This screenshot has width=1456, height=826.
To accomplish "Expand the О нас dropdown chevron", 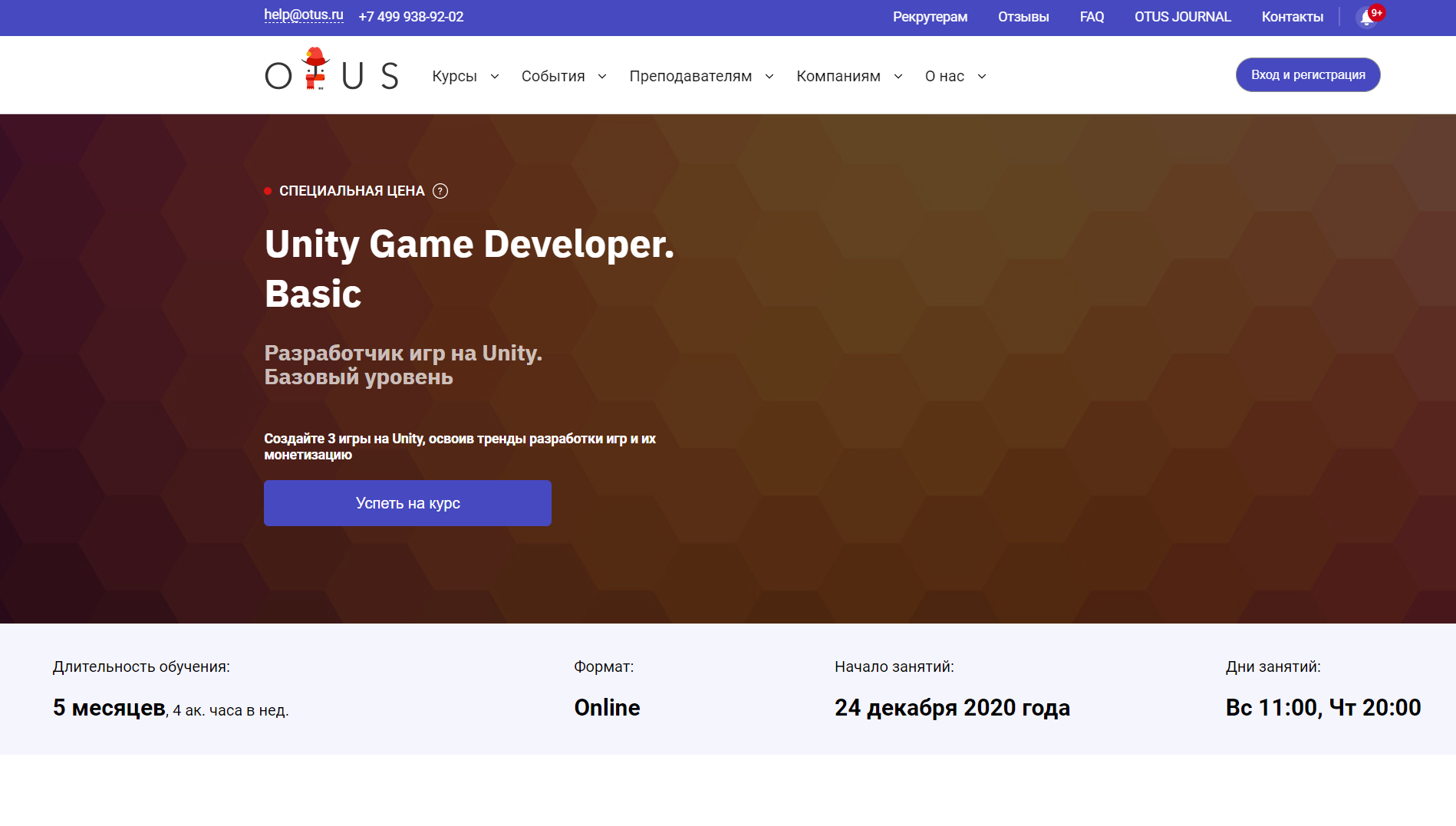I will [x=982, y=77].
